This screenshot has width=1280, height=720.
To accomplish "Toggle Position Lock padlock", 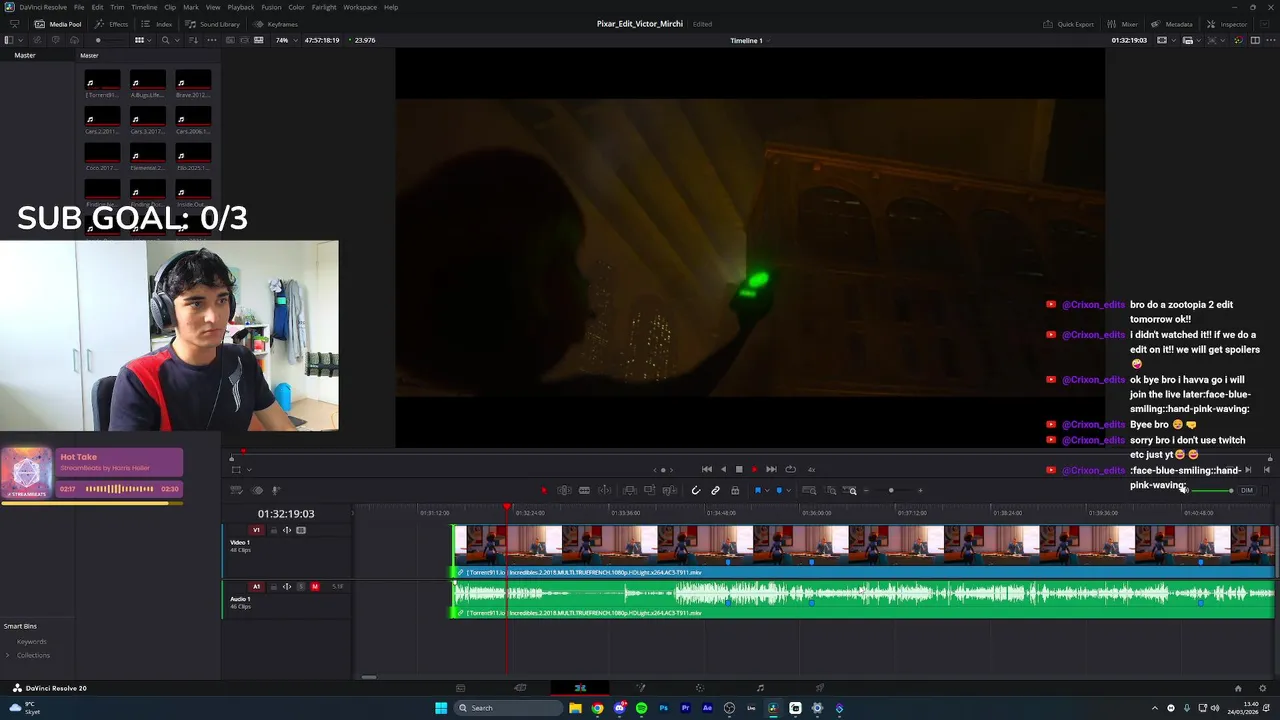I will 735,490.
